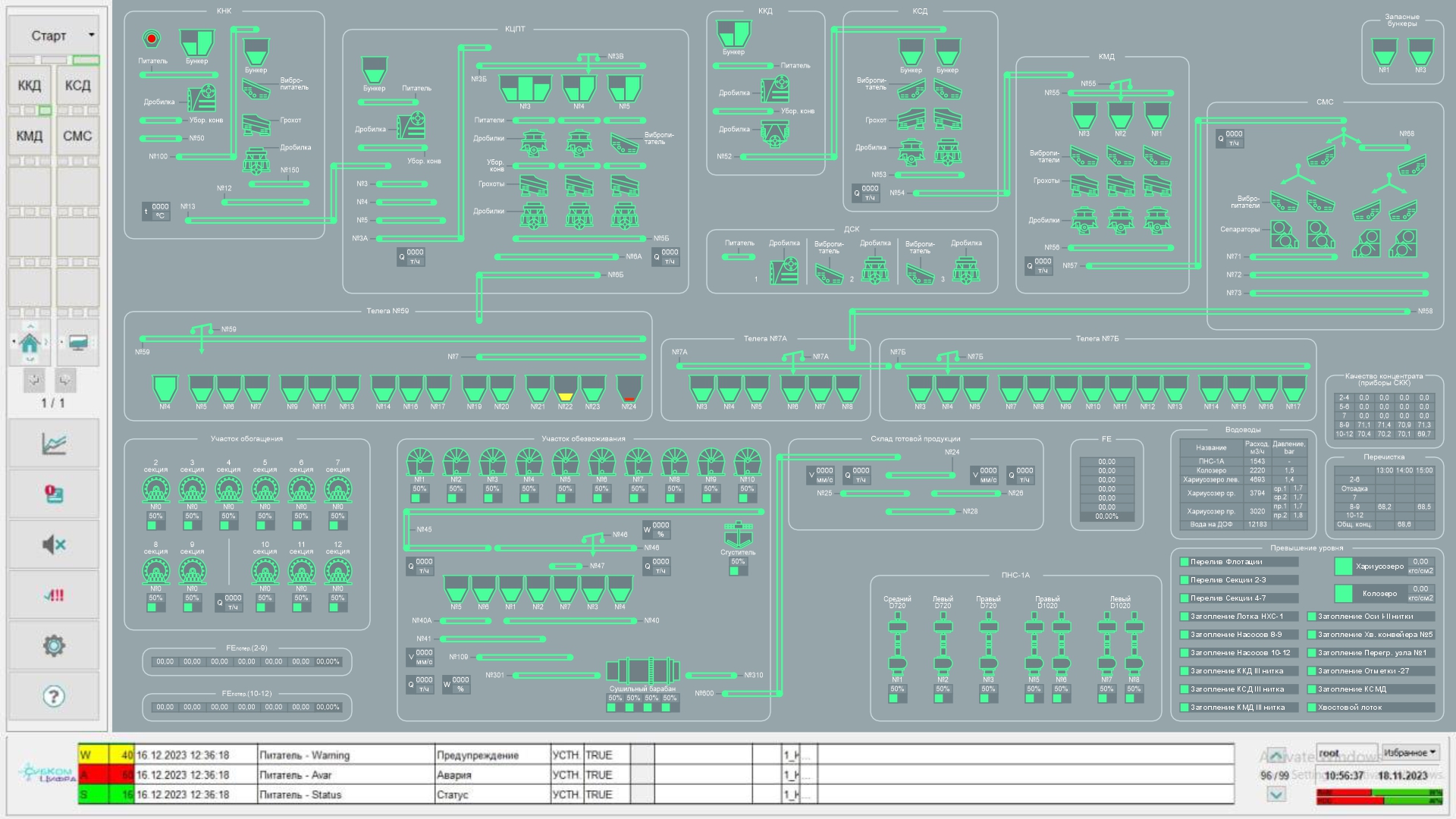
Task: Toggle the Хвостовой лоток indicator box
Action: (x=1311, y=708)
